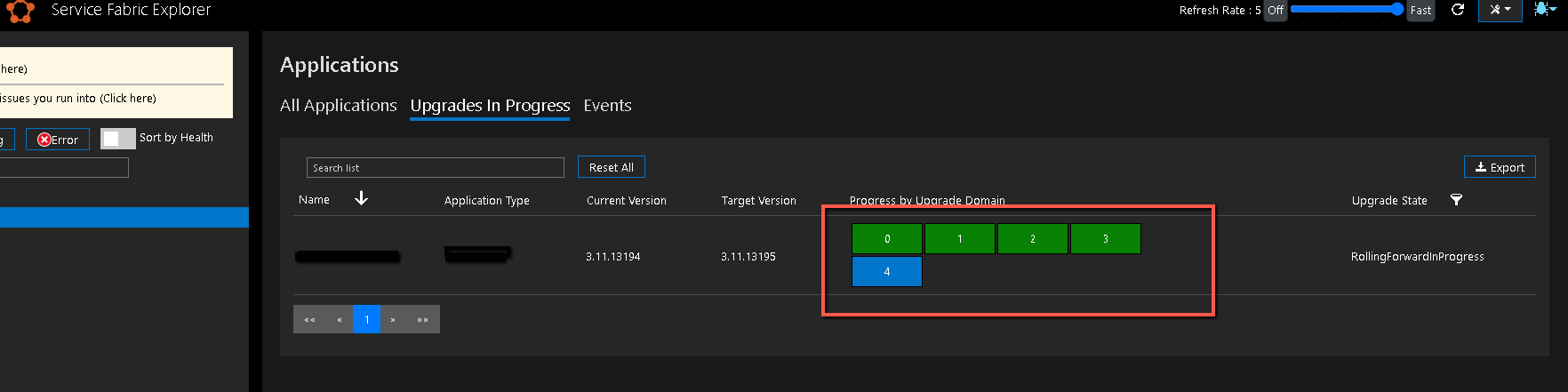
Task: Click upgrade domain 2 progress block
Action: click(1033, 238)
